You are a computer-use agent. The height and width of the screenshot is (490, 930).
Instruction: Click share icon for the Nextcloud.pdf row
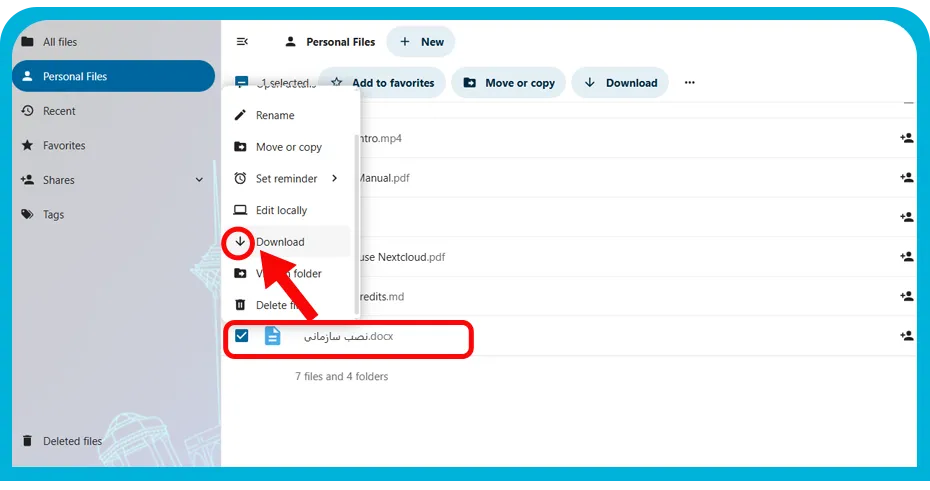pos(906,257)
